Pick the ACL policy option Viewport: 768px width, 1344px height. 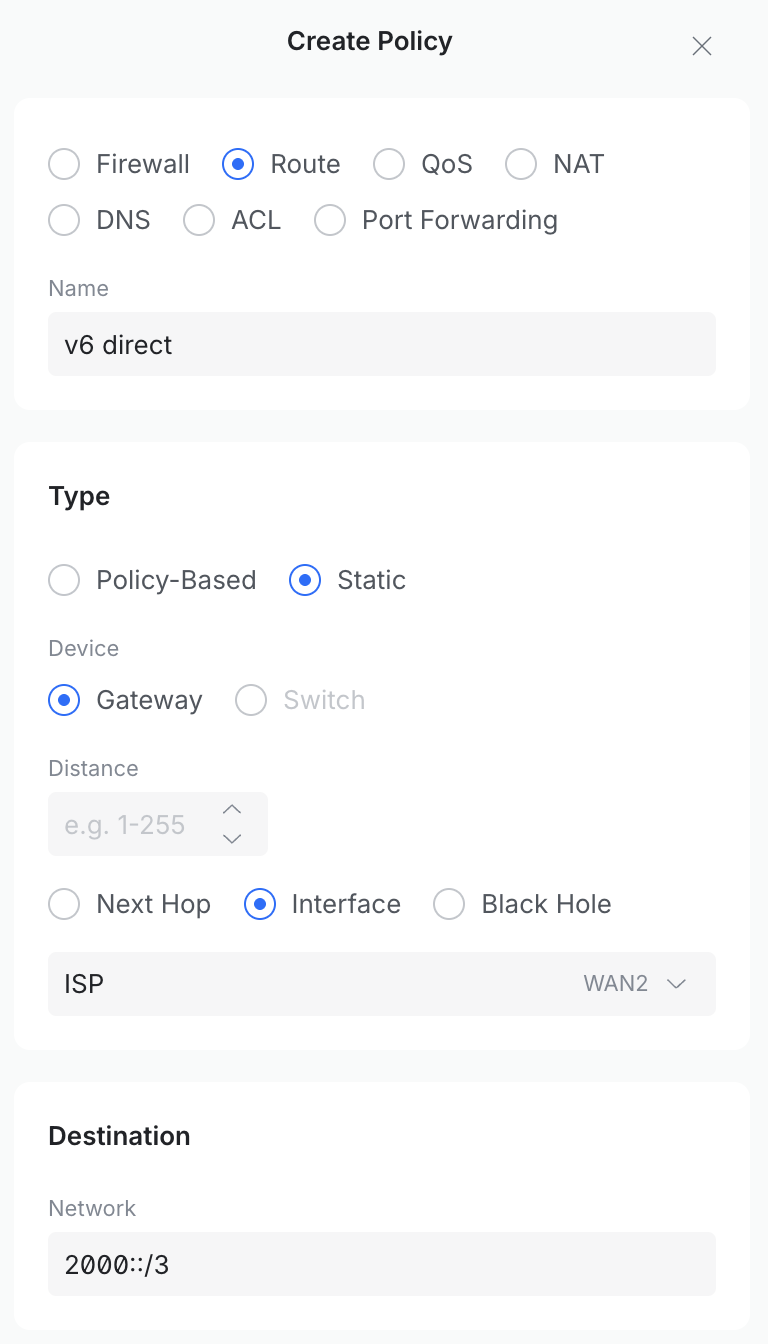coord(199,220)
